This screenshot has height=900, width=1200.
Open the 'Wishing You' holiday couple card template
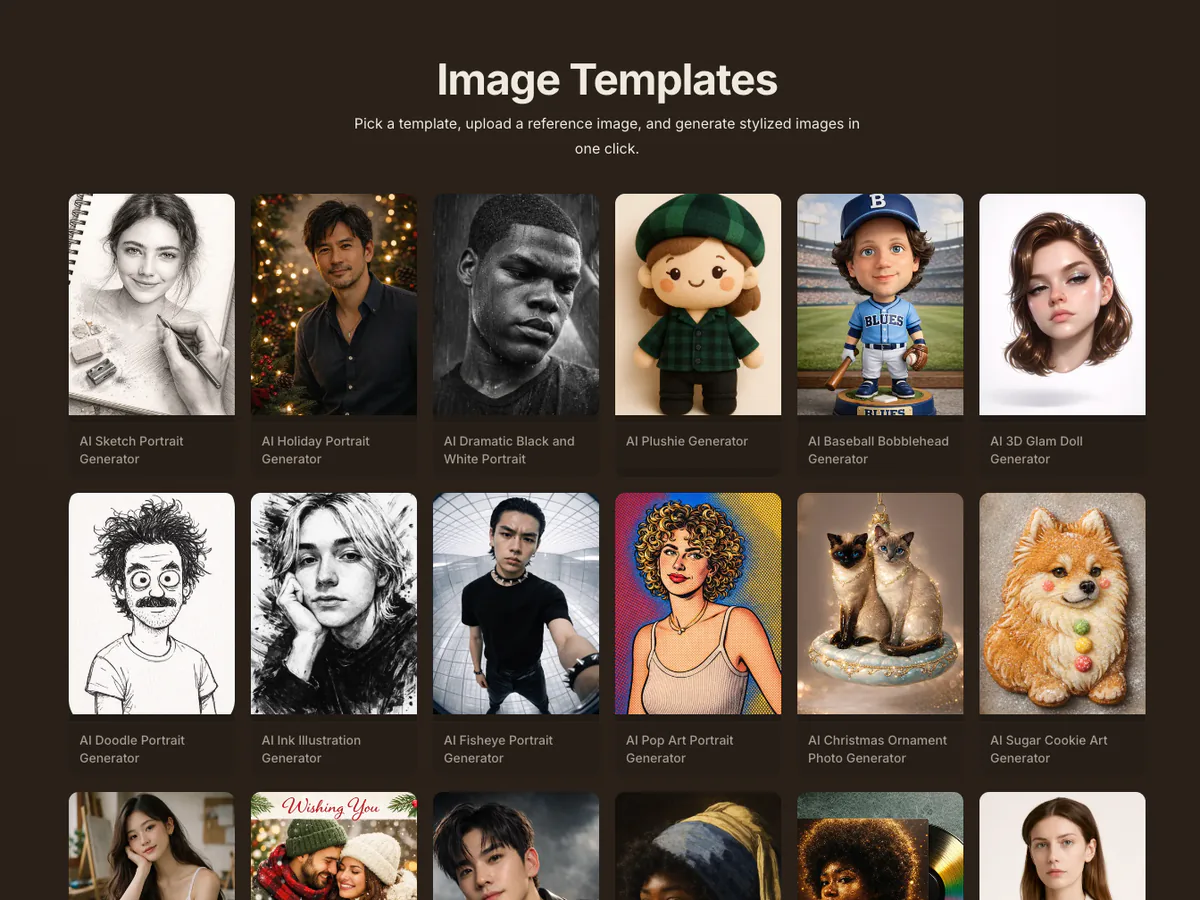coord(334,846)
